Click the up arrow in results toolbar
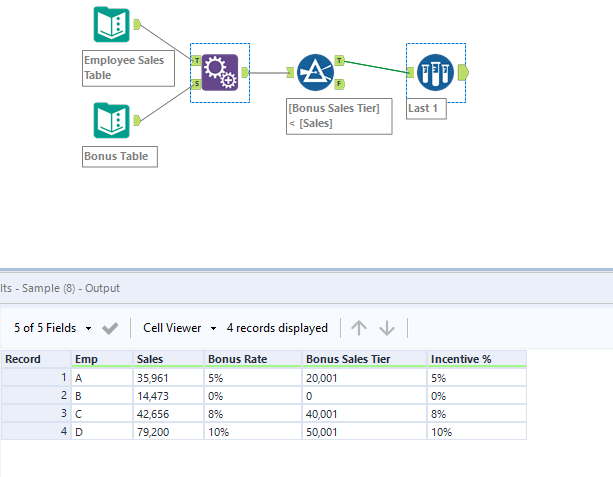Viewport: 613px width, 477px height. pos(359,328)
